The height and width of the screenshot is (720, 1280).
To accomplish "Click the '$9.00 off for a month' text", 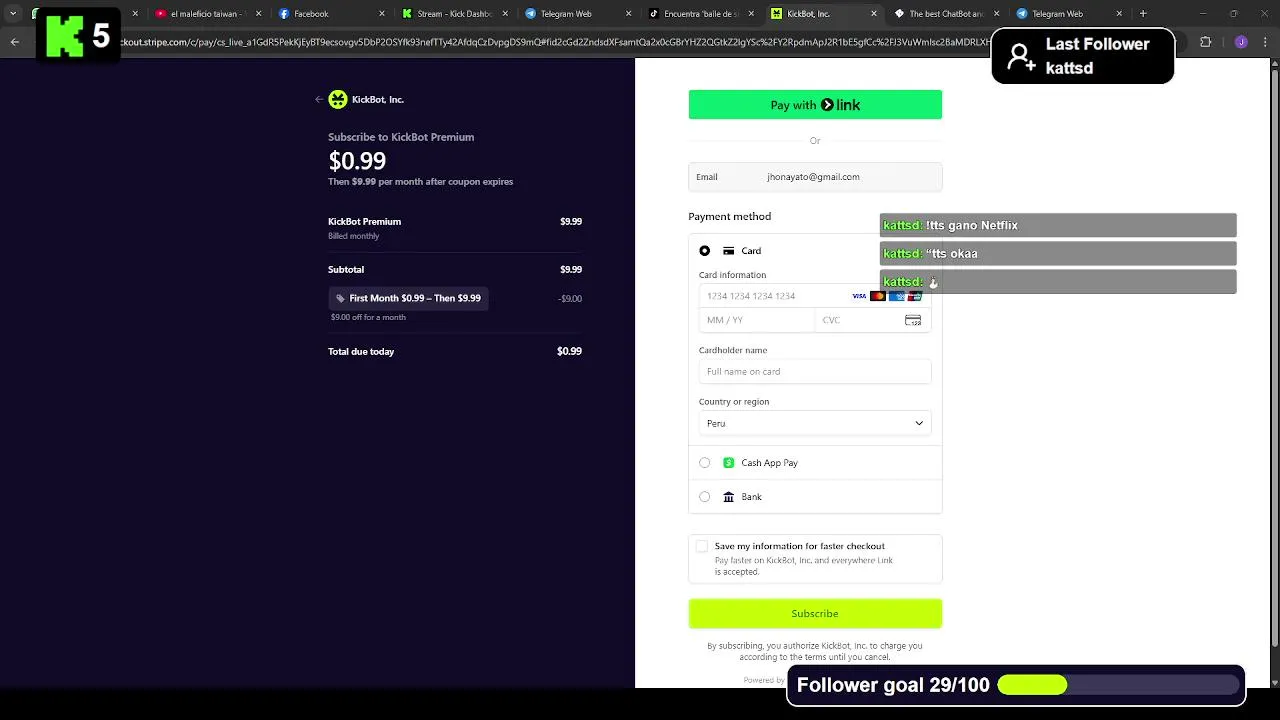I will [368, 317].
